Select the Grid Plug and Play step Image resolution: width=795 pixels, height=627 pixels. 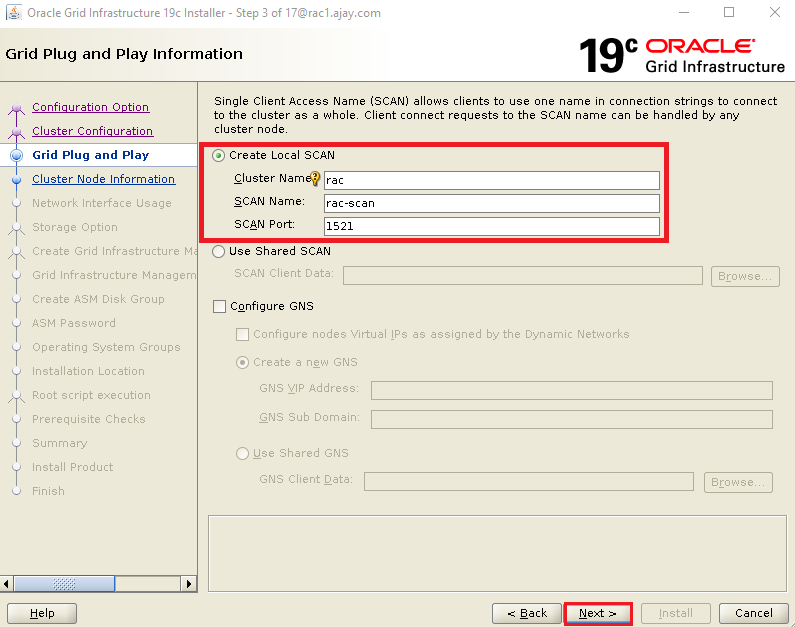click(91, 155)
